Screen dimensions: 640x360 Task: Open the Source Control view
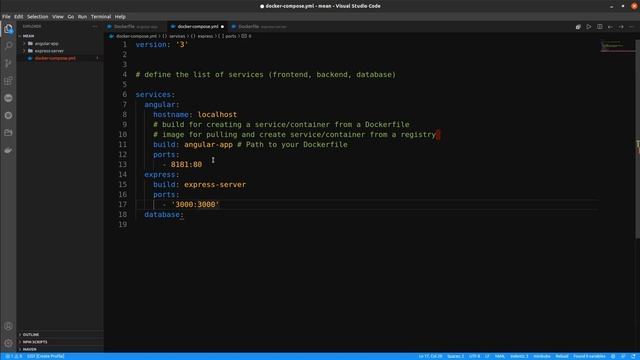pos(8,63)
